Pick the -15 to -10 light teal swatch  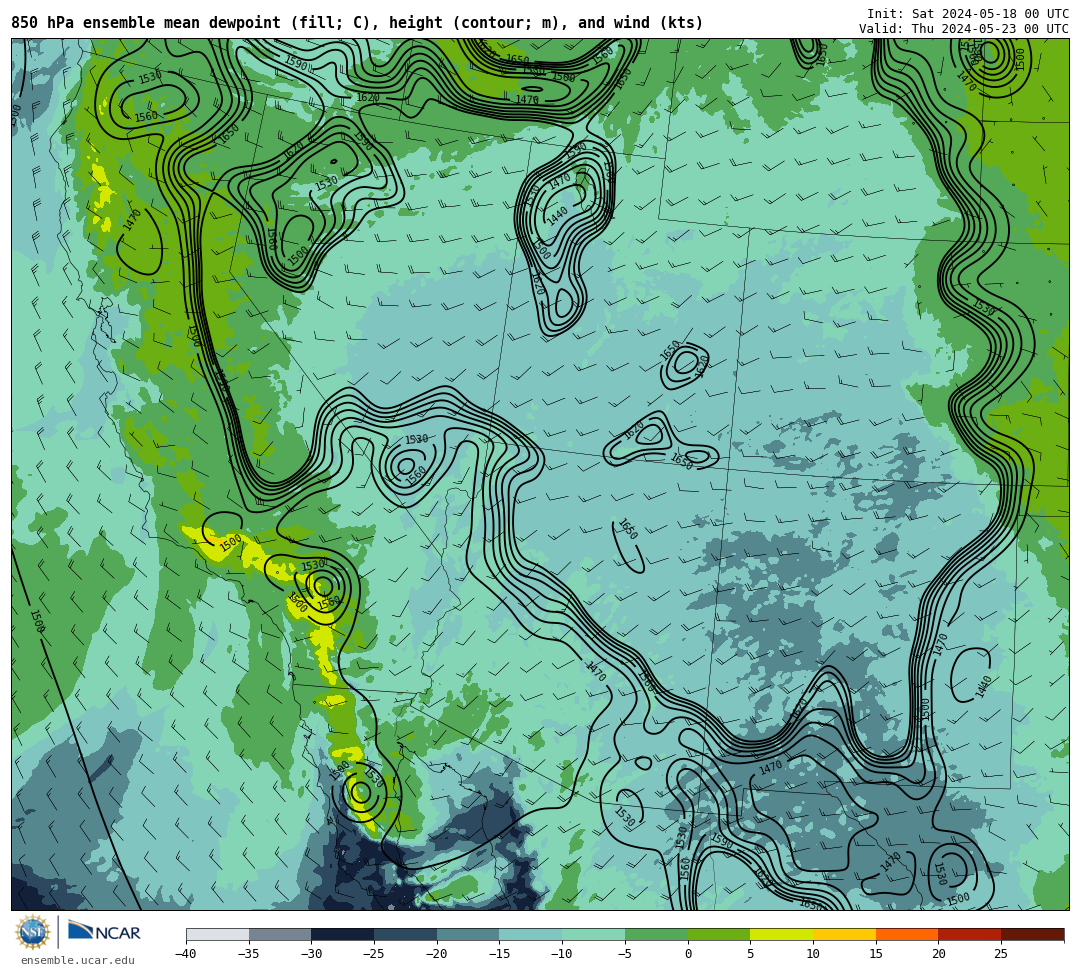pos(531,934)
